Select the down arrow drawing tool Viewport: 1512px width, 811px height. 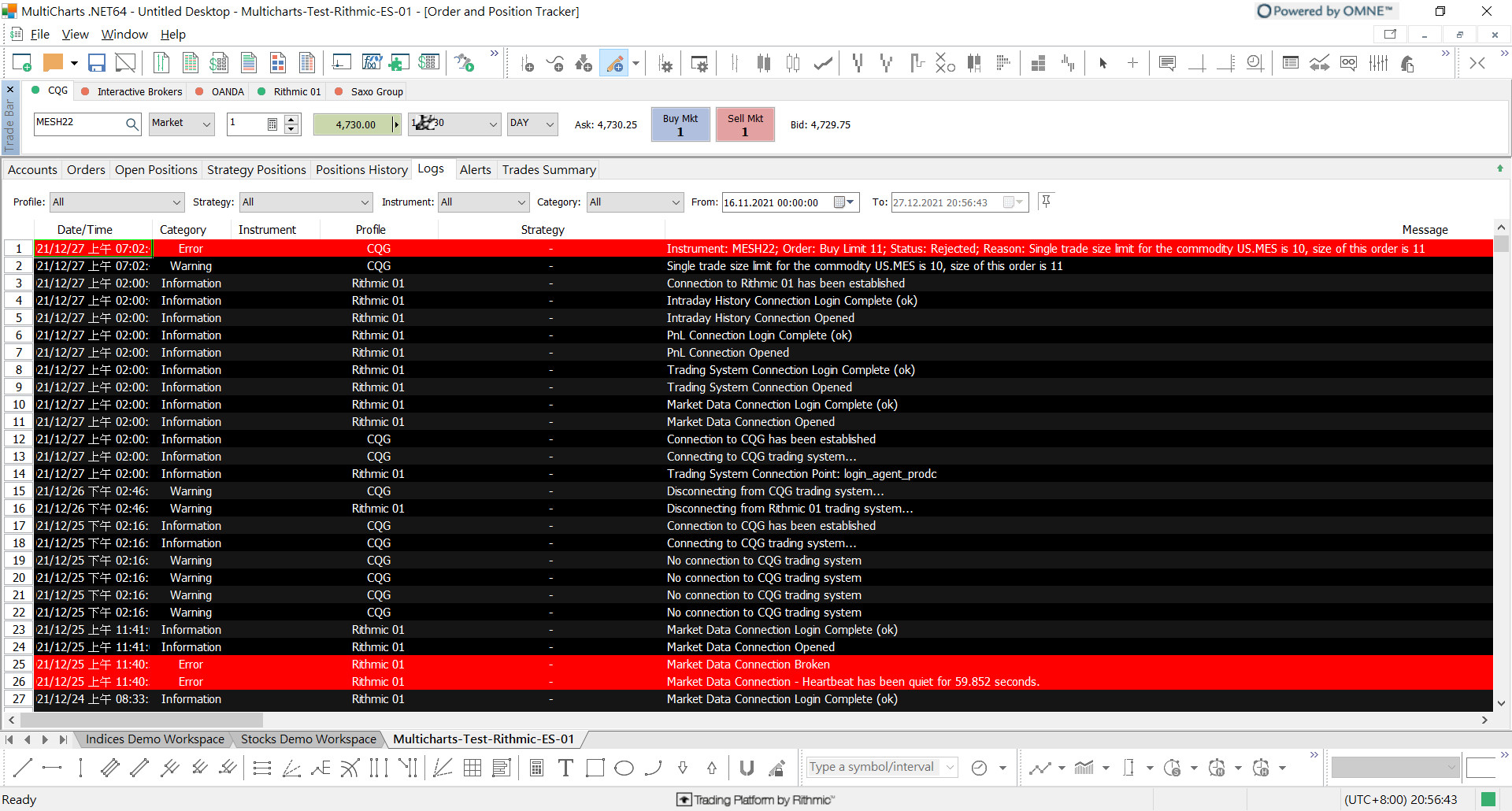(x=683, y=768)
